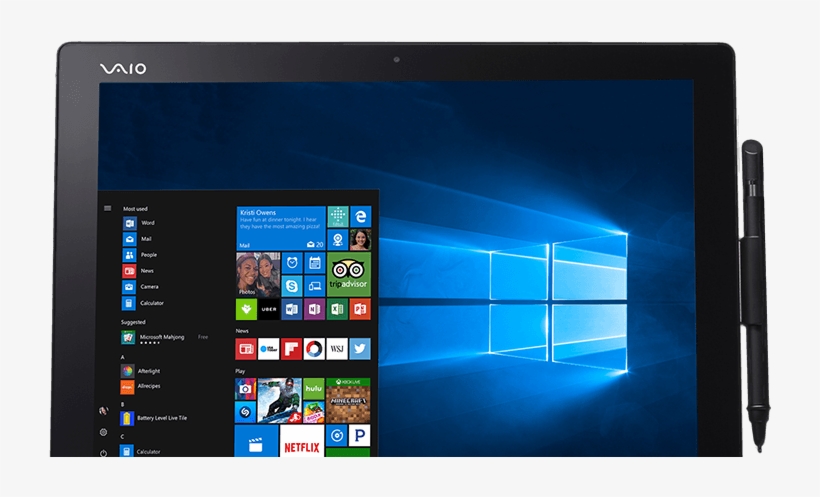
Task: Open the Microsoft Edge tile
Action: [360, 217]
